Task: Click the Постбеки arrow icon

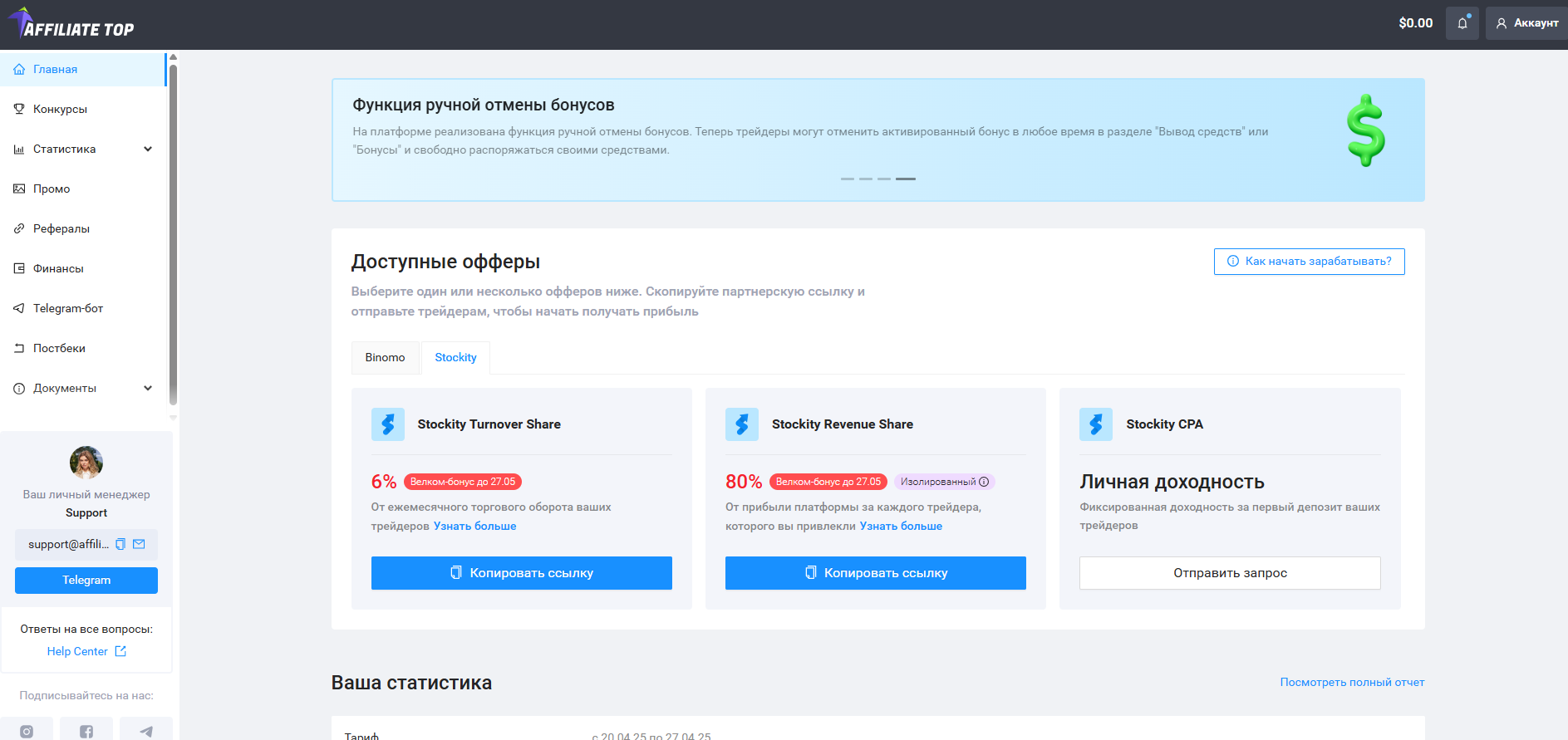Action: point(19,348)
